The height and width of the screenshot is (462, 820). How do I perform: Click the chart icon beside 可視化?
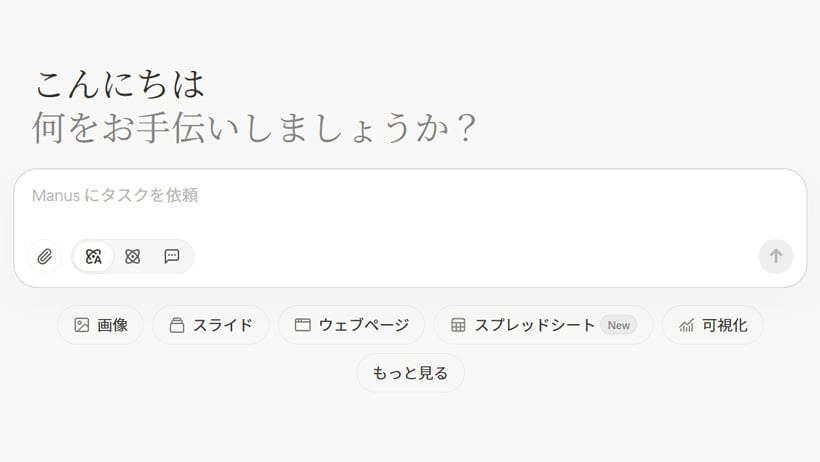point(686,325)
